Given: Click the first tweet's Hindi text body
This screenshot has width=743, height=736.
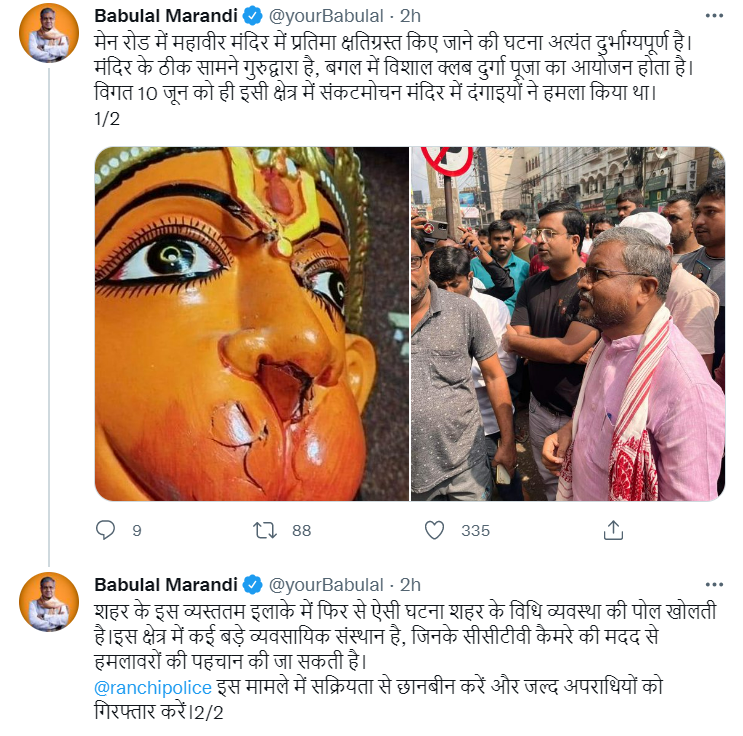Looking at the screenshot, I should pyautogui.click(x=393, y=80).
